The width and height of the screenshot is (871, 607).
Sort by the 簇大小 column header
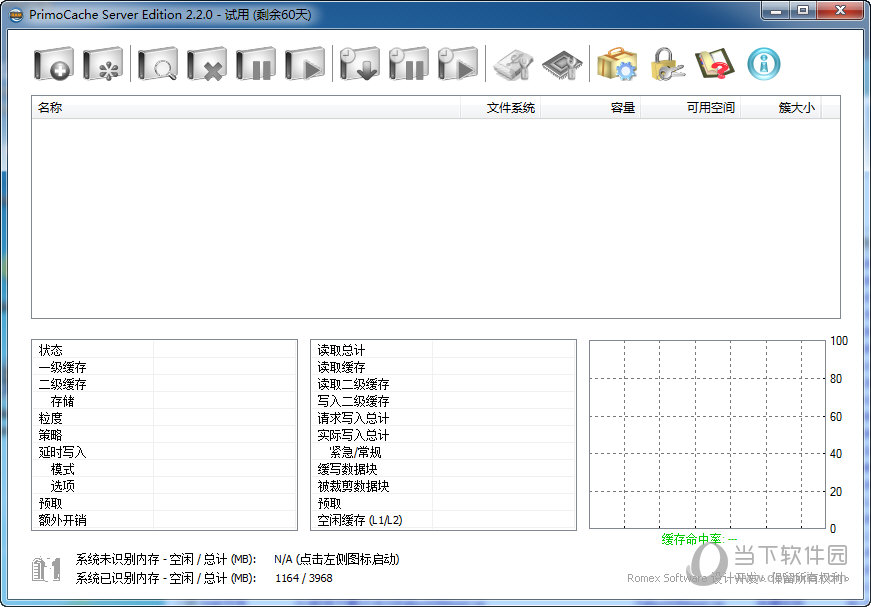tap(780, 107)
